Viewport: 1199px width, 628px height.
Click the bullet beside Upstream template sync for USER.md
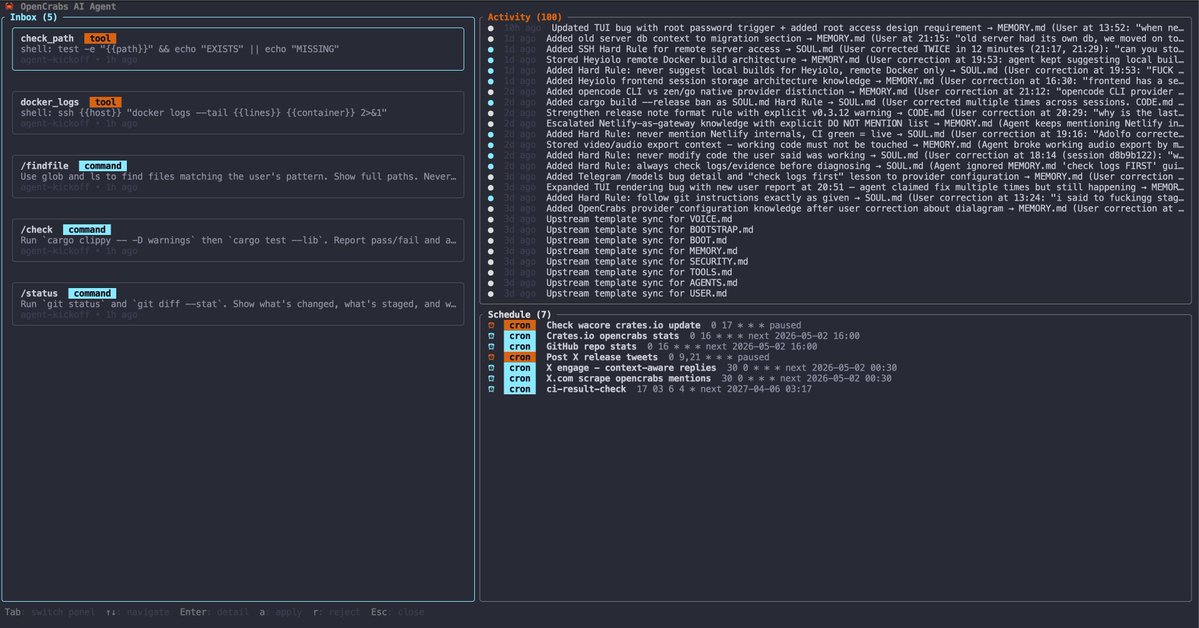tap(491, 294)
